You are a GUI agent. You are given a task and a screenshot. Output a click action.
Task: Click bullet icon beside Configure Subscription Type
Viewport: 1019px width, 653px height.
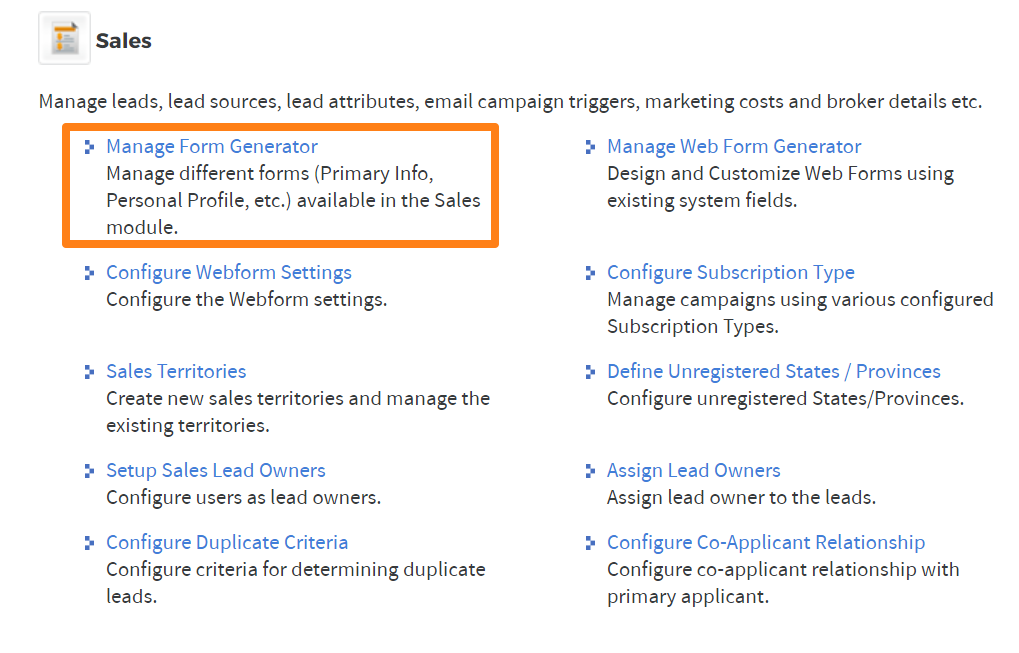[591, 273]
